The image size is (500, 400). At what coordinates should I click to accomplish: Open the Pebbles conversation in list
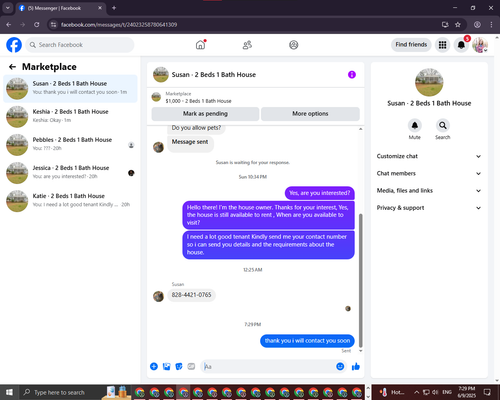click(x=70, y=145)
